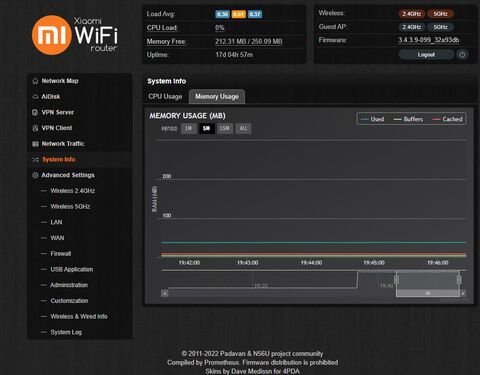Click the VPN Client icon
This screenshot has height=375, width=480.
pos(35,128)
